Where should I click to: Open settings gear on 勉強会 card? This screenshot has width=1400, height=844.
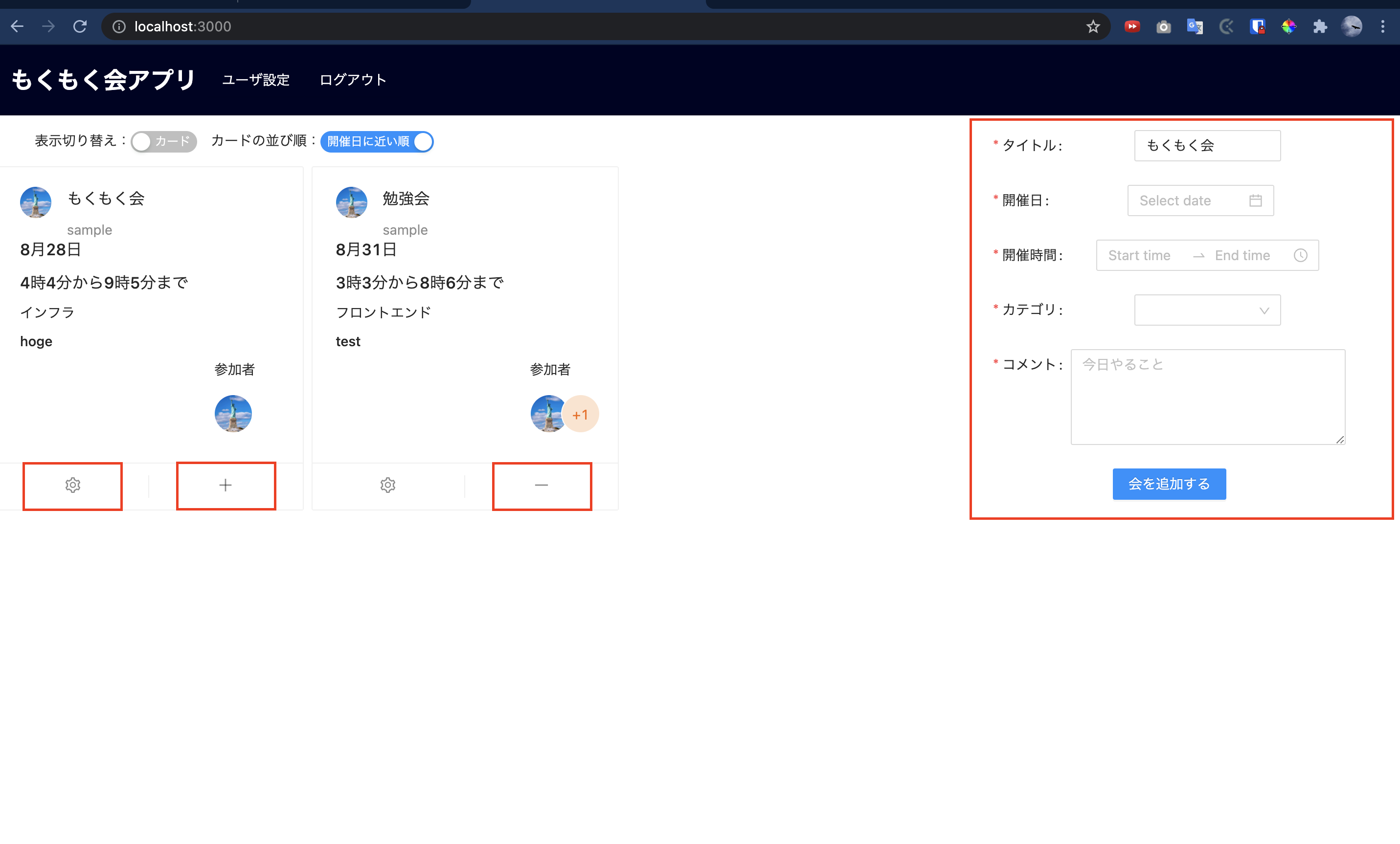(387, 485)
